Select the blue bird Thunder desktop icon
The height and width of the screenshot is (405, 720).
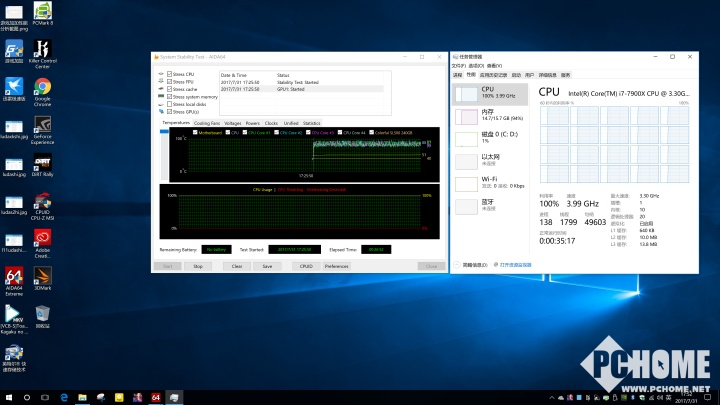14,90
